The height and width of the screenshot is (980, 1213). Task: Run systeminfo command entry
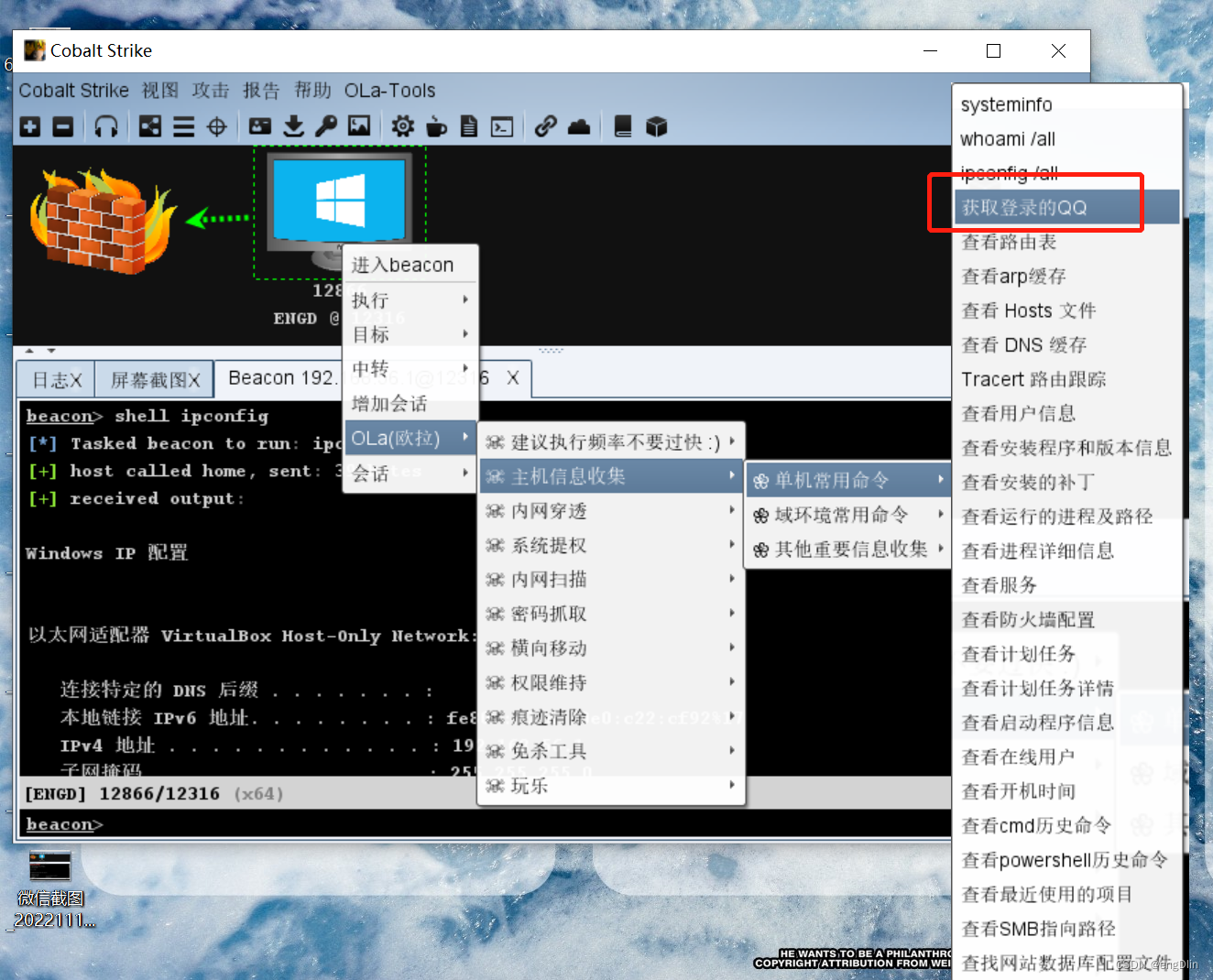tap(1067, 104)
